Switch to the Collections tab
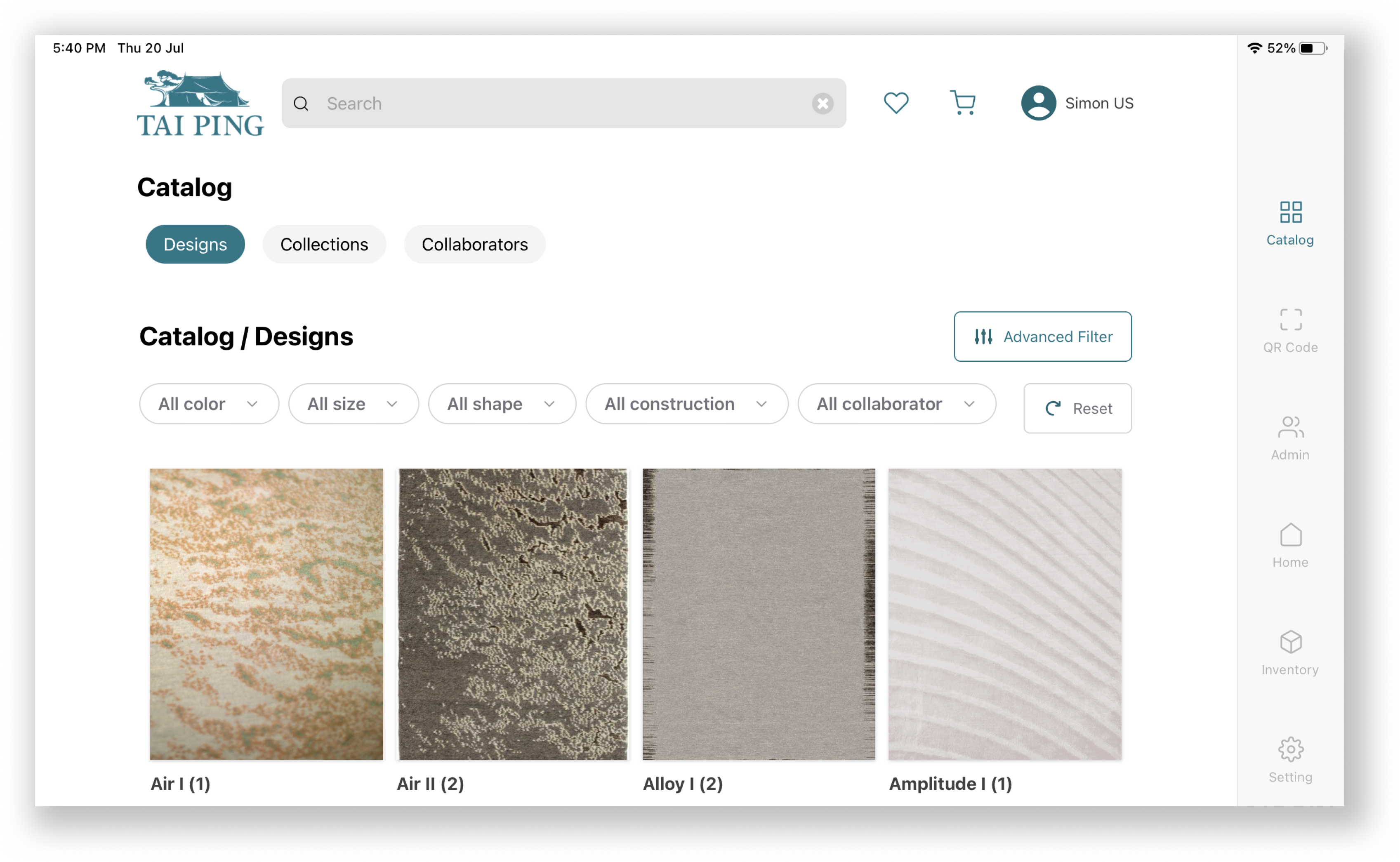Viewport: 1400px width, 862px height. [324, 244]
